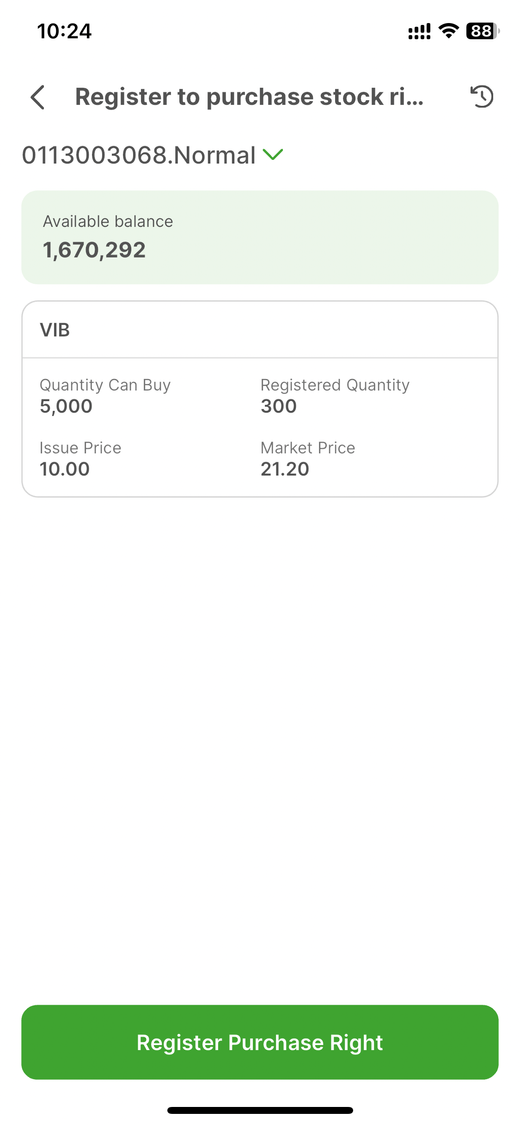
Task: Tap the VIB stock header
Action: click(55, 330)
